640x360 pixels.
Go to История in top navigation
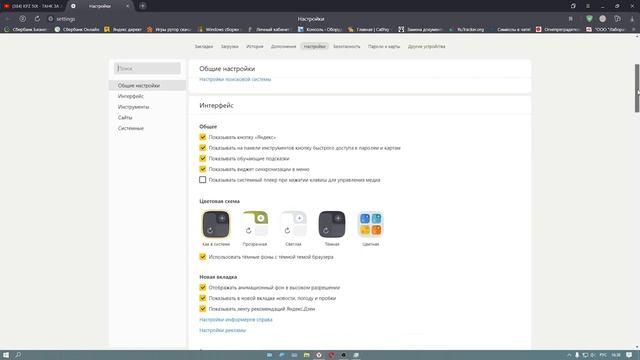click(x=255, y=47)
